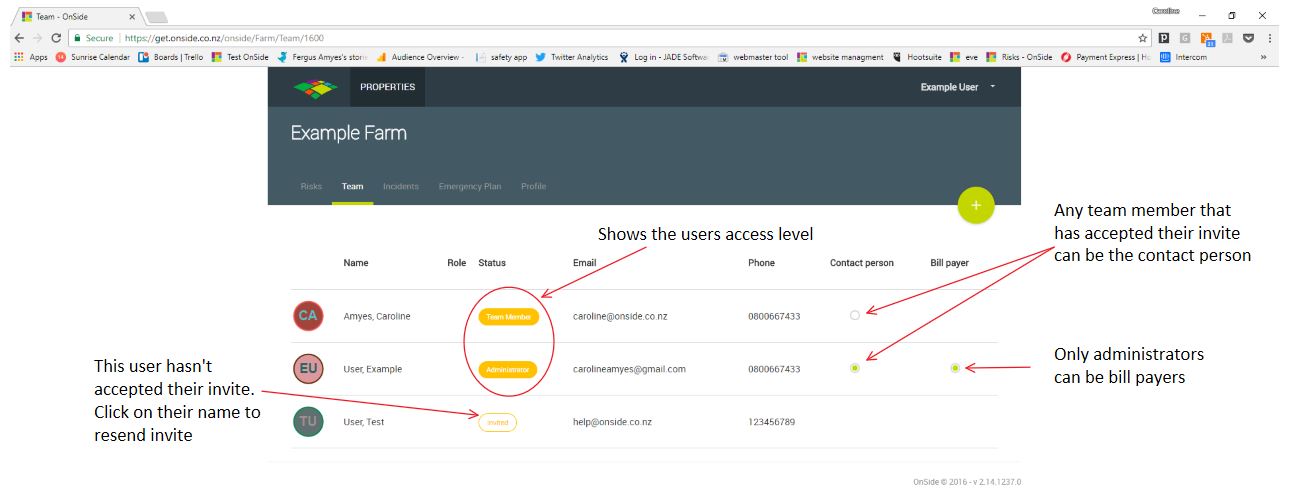Switch to the Incidents tab
1309x495 pixels.
tap(400, 186)
